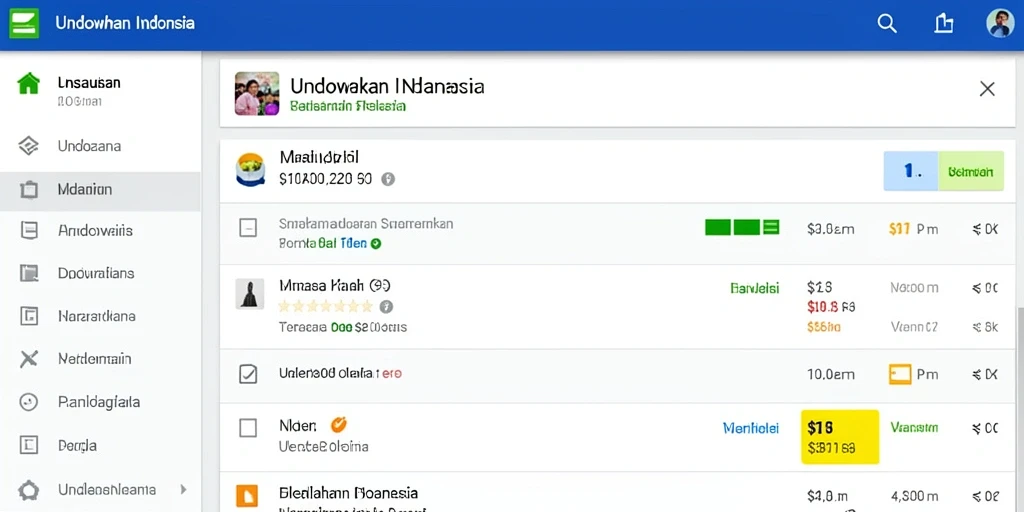Select Undozana in the sidebar
The image size is (1024, 512).
click(89, 146)
